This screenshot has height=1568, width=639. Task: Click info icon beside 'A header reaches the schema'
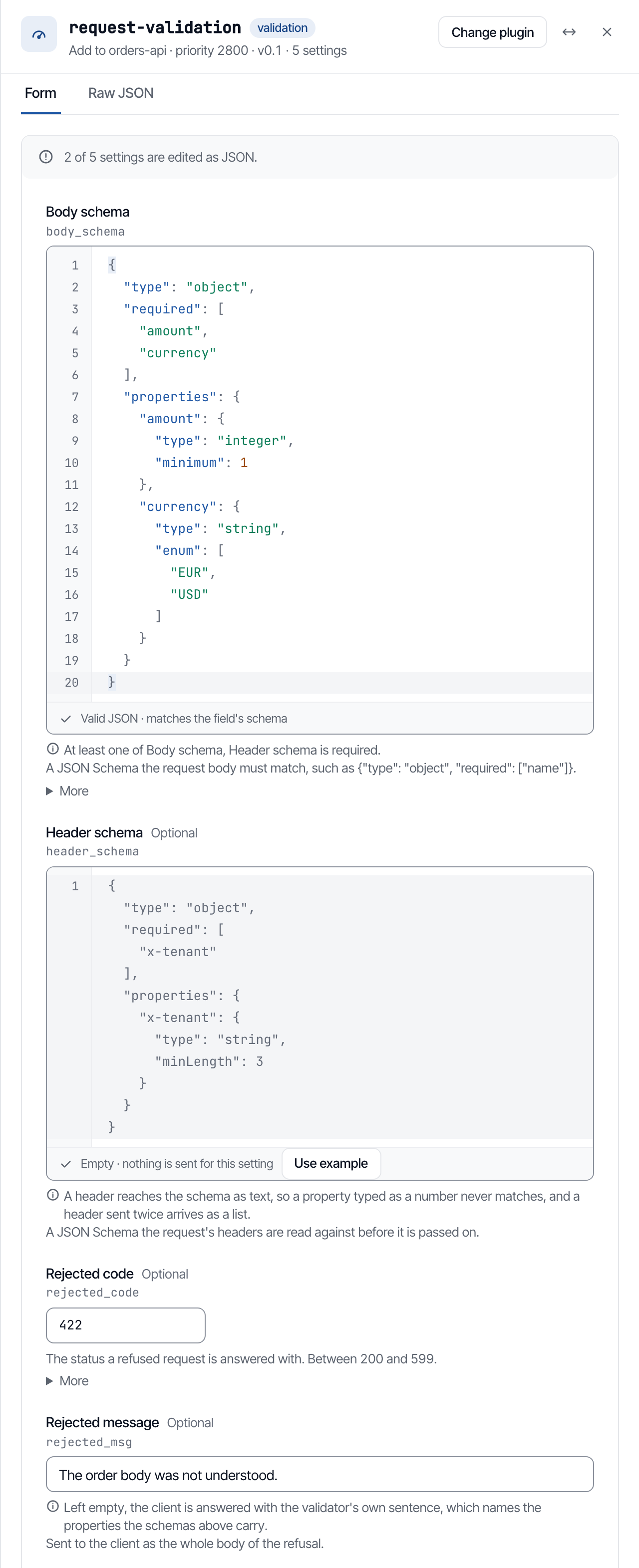(x=53, y=1196)
